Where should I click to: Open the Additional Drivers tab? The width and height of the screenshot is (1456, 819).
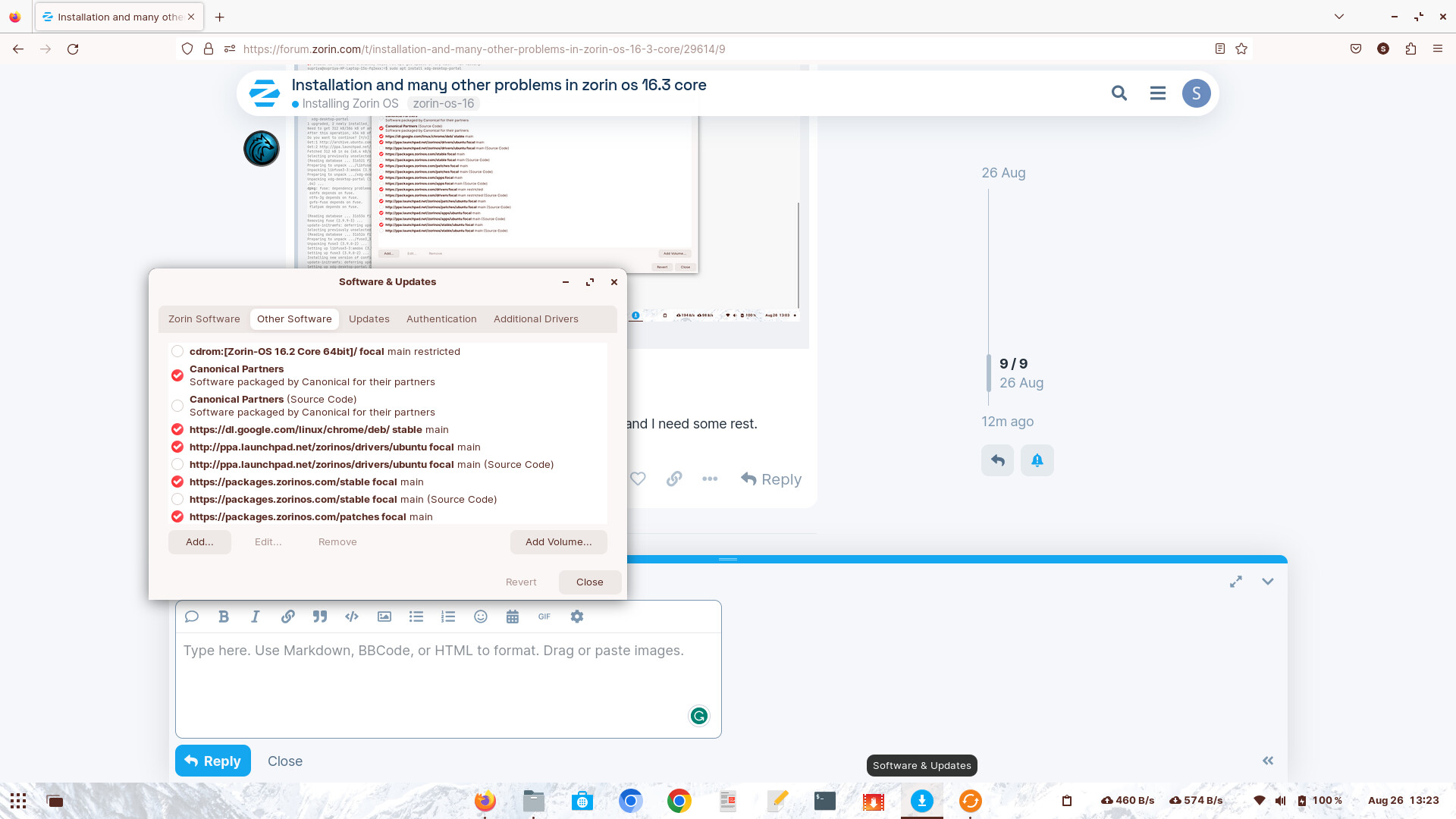click(536, 318)
